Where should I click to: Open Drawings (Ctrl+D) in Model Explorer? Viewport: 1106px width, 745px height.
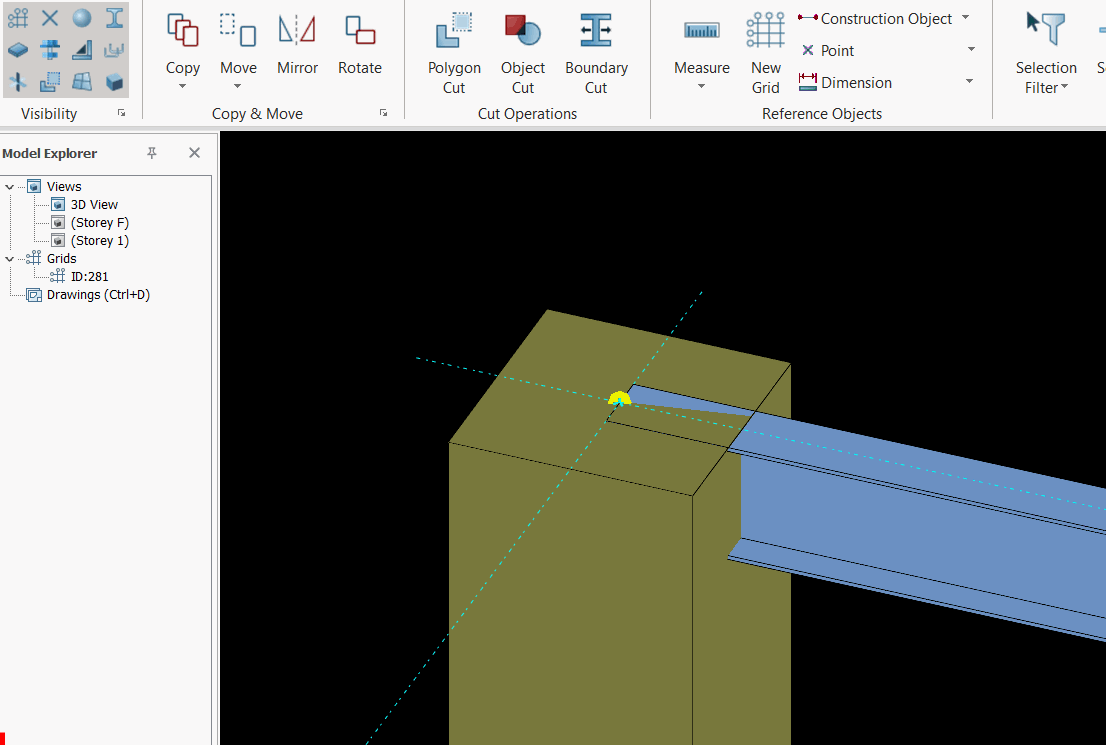click(98, 295)
